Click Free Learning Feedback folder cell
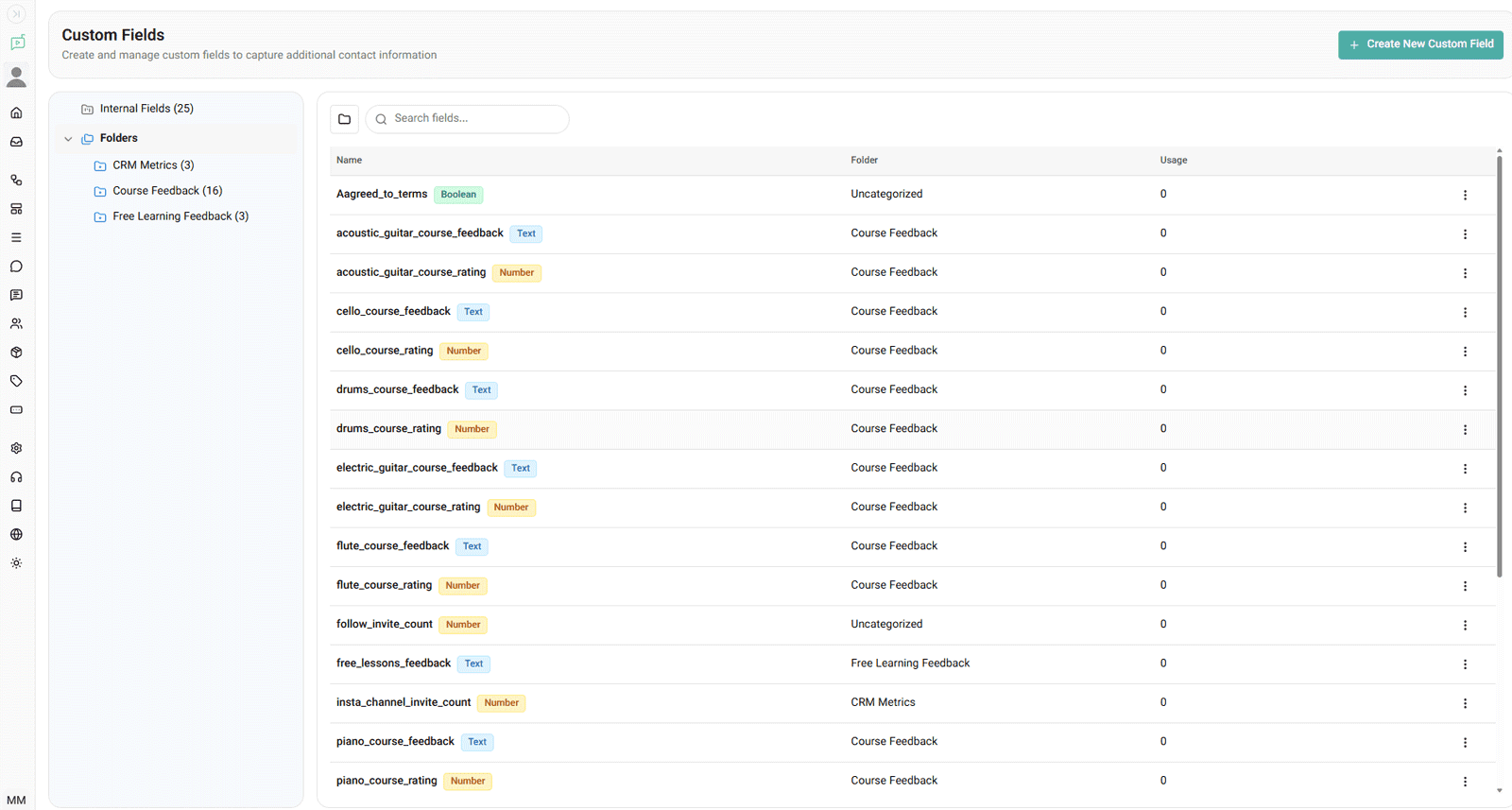 tap(910, 664)
